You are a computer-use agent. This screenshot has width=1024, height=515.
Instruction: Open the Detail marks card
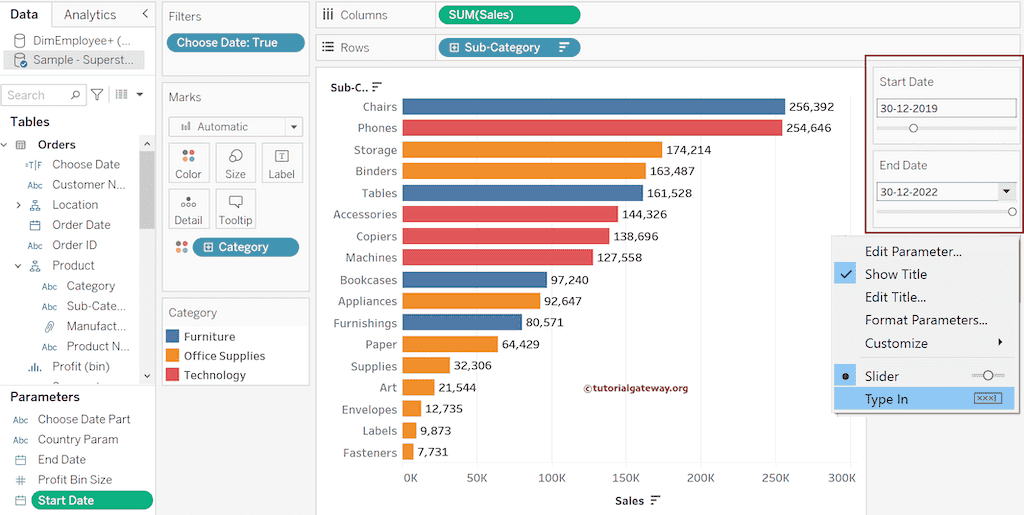coord(188,210)
